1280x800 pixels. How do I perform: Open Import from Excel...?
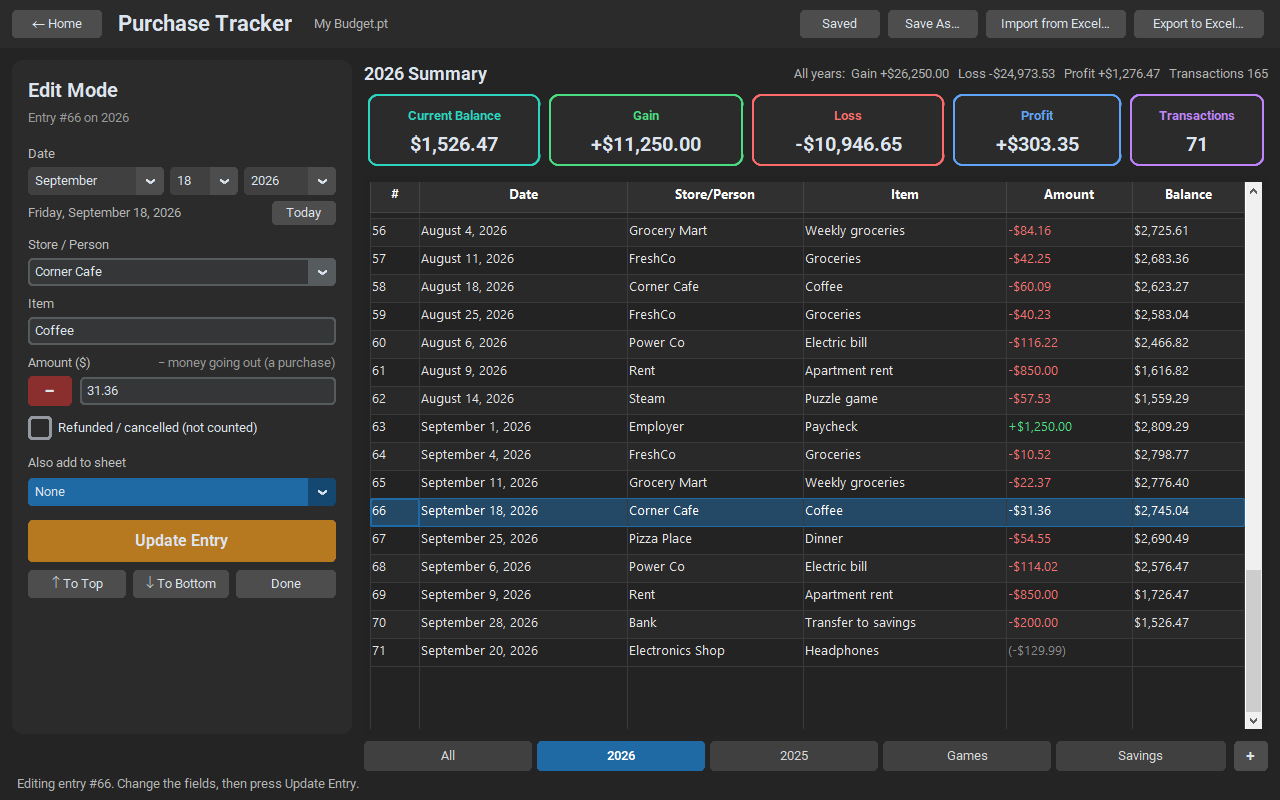[1056, 24]
